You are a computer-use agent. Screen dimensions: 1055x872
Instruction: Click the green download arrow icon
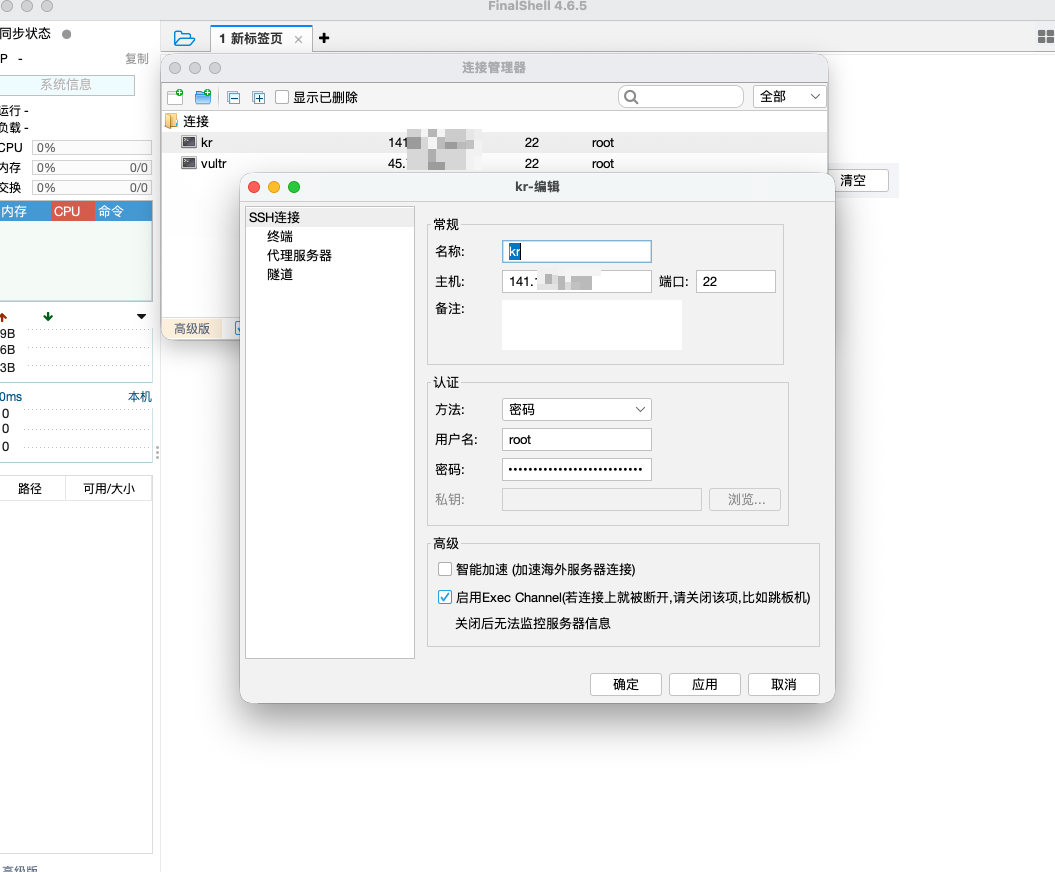[x=48, y=316]
